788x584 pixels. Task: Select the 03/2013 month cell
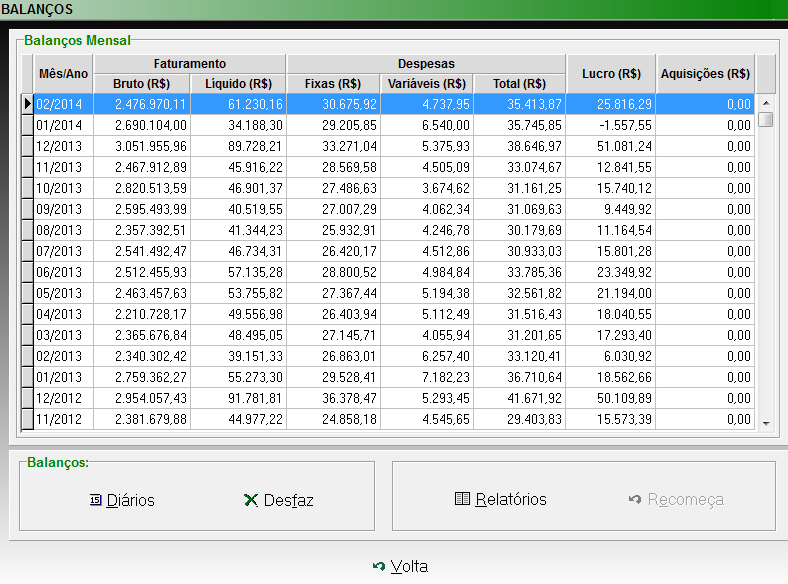click(x=63, y=335)
